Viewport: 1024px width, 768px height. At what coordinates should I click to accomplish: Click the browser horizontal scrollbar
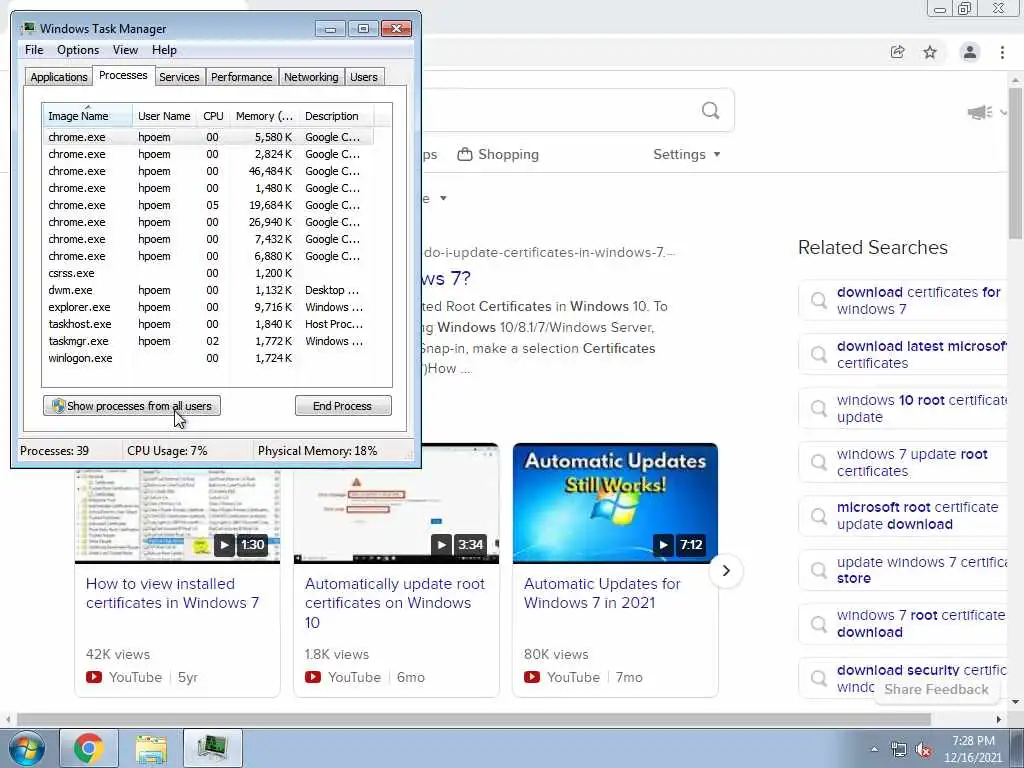point(474,719)
